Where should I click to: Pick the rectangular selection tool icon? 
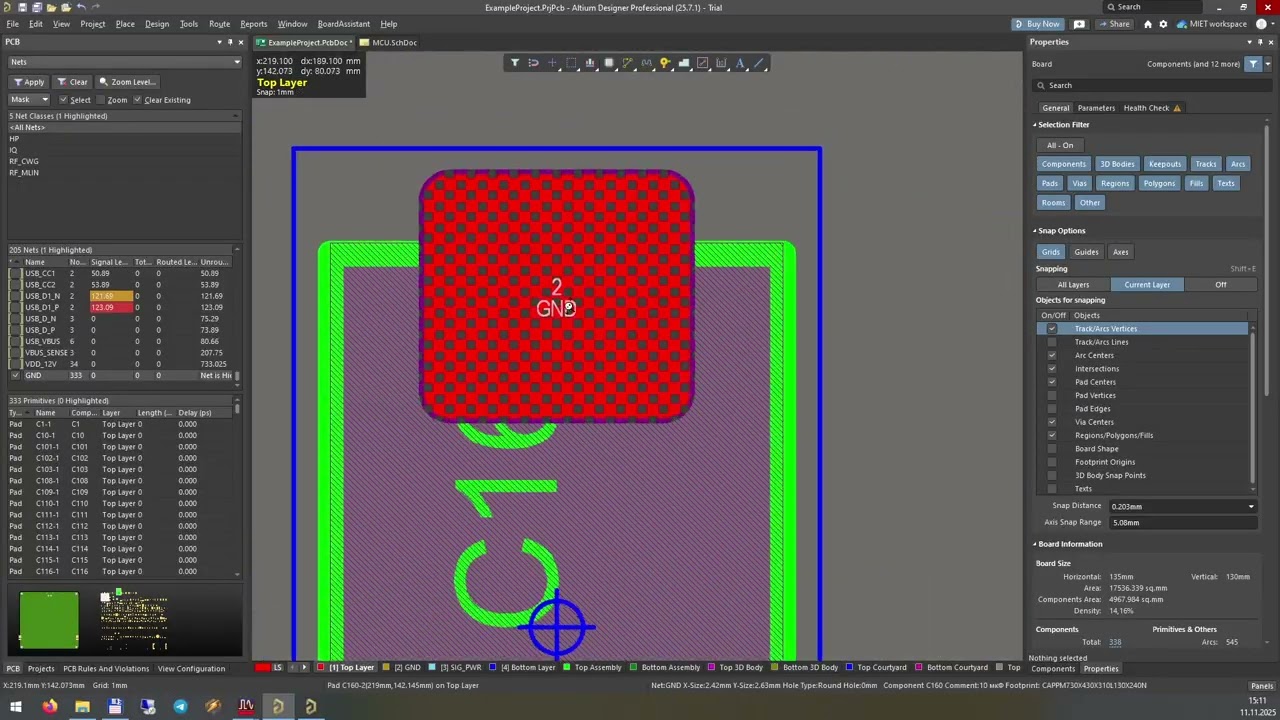[571, 63]
